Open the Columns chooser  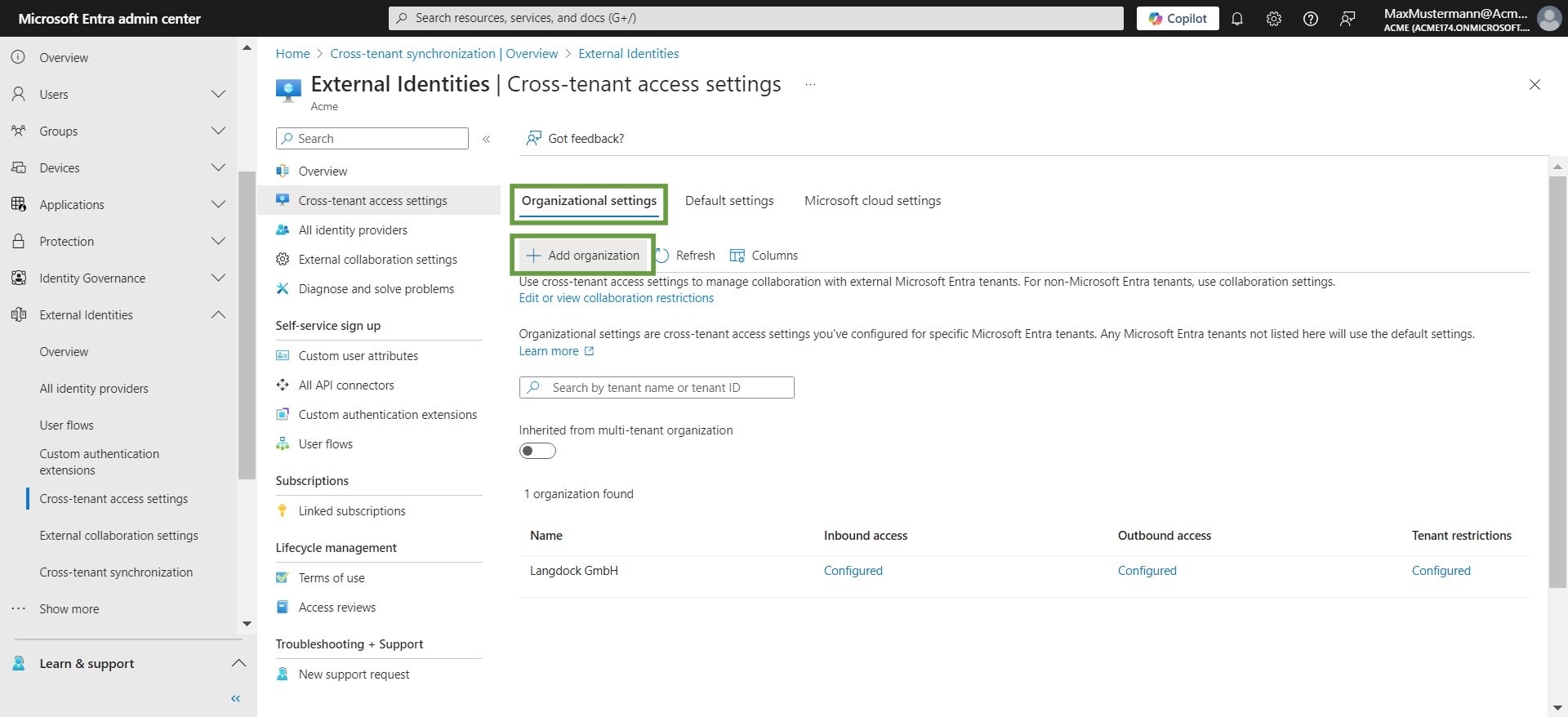pos(764,256)
